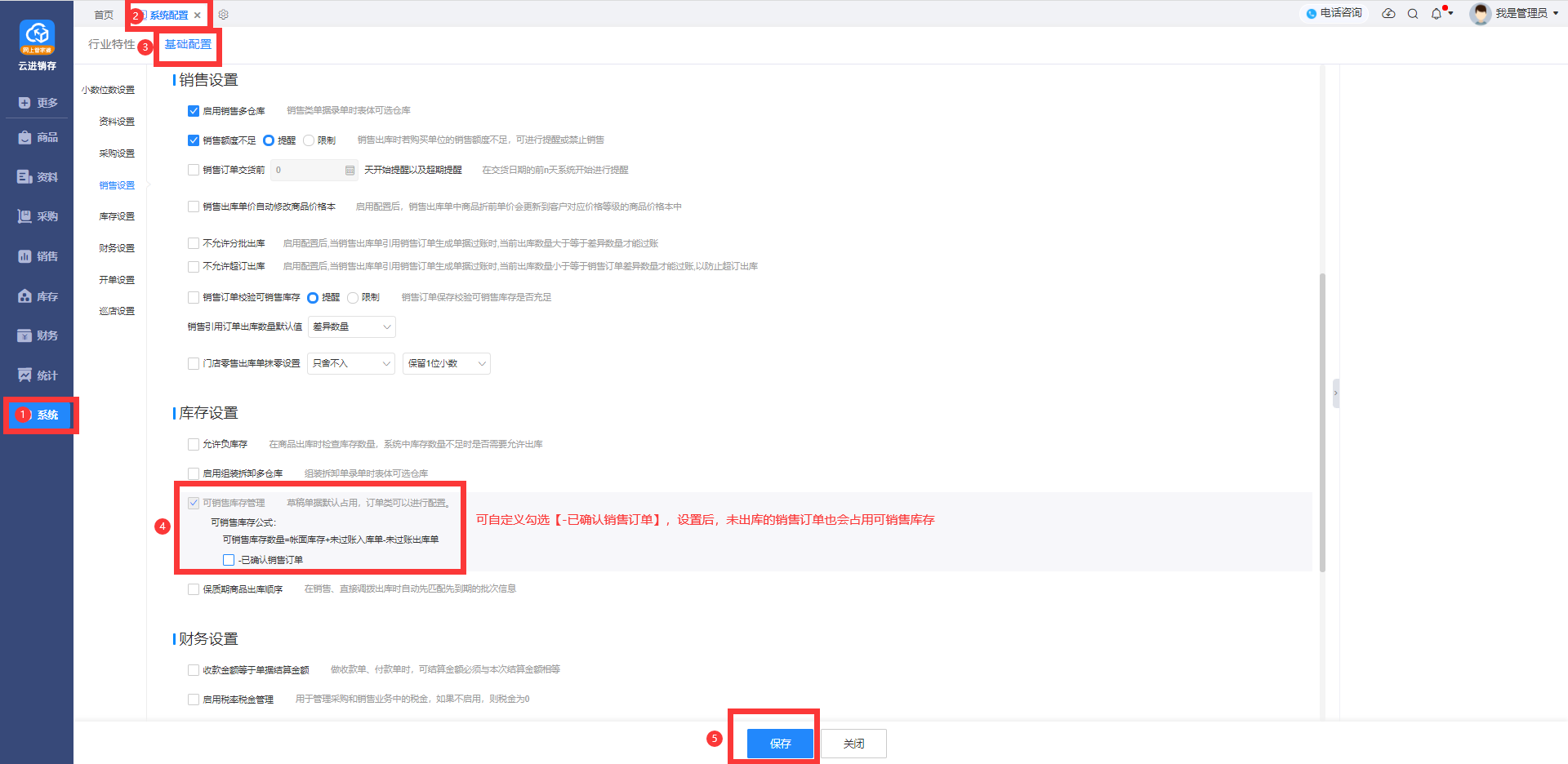Enable 允许负库存 checkbox

point(194,445)
